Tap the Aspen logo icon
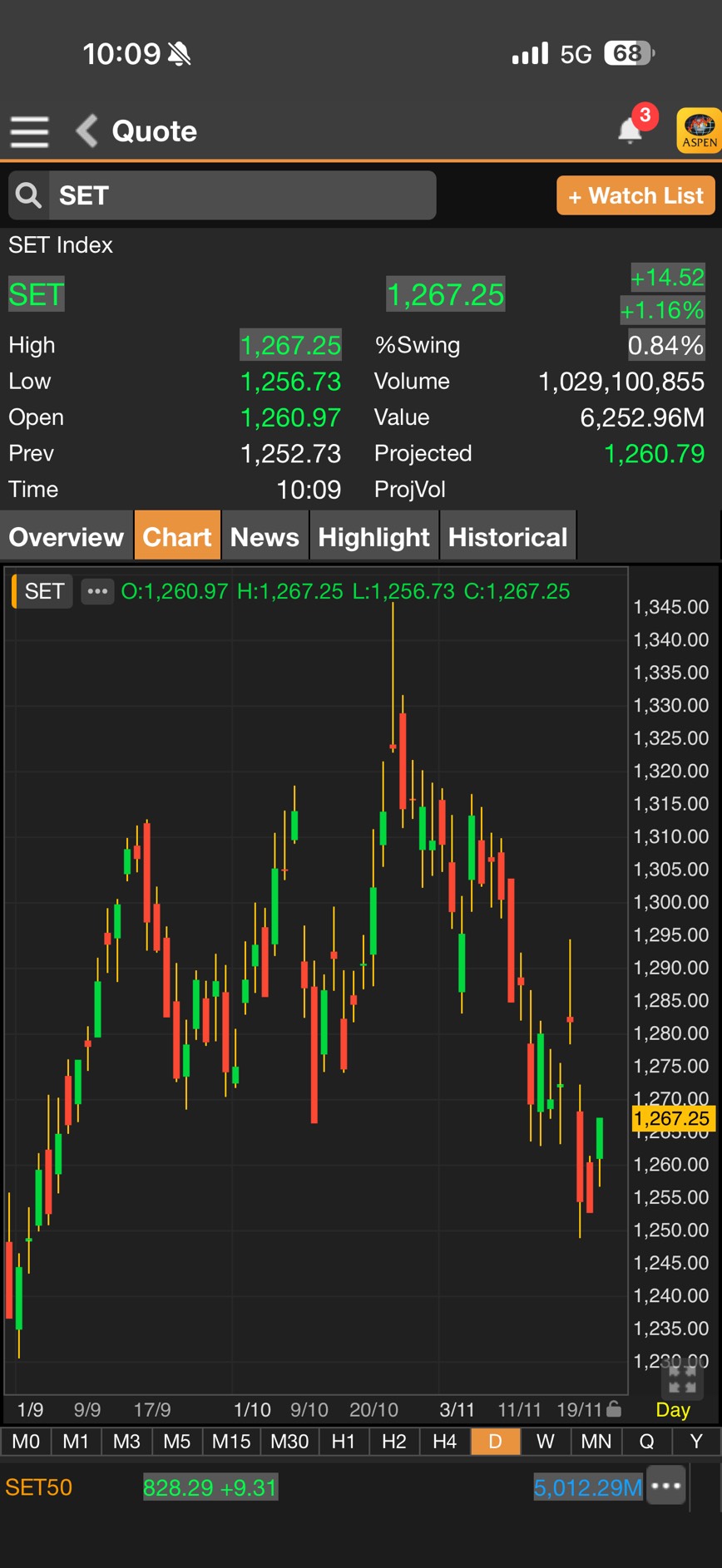 [x=699, y=131]
